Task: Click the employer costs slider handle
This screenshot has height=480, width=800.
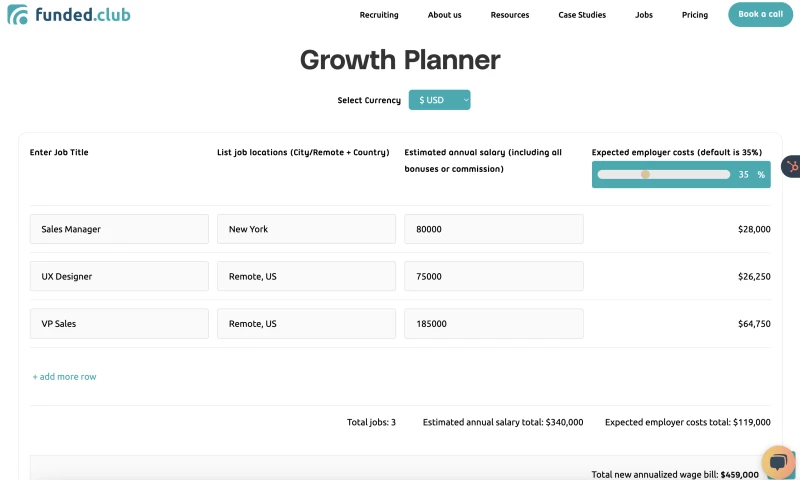Action: tap(645, 174)
